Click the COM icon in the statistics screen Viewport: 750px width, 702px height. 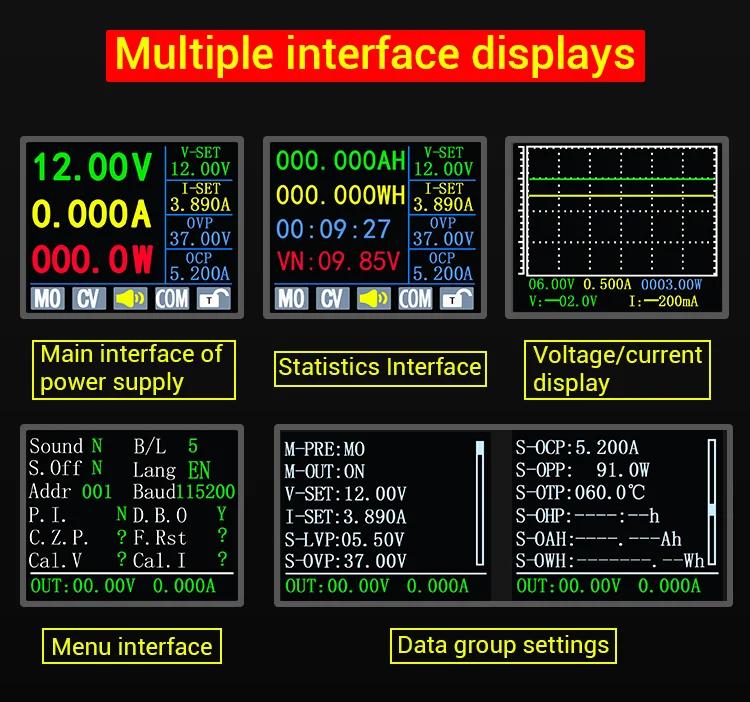click(x=415, y=298)
